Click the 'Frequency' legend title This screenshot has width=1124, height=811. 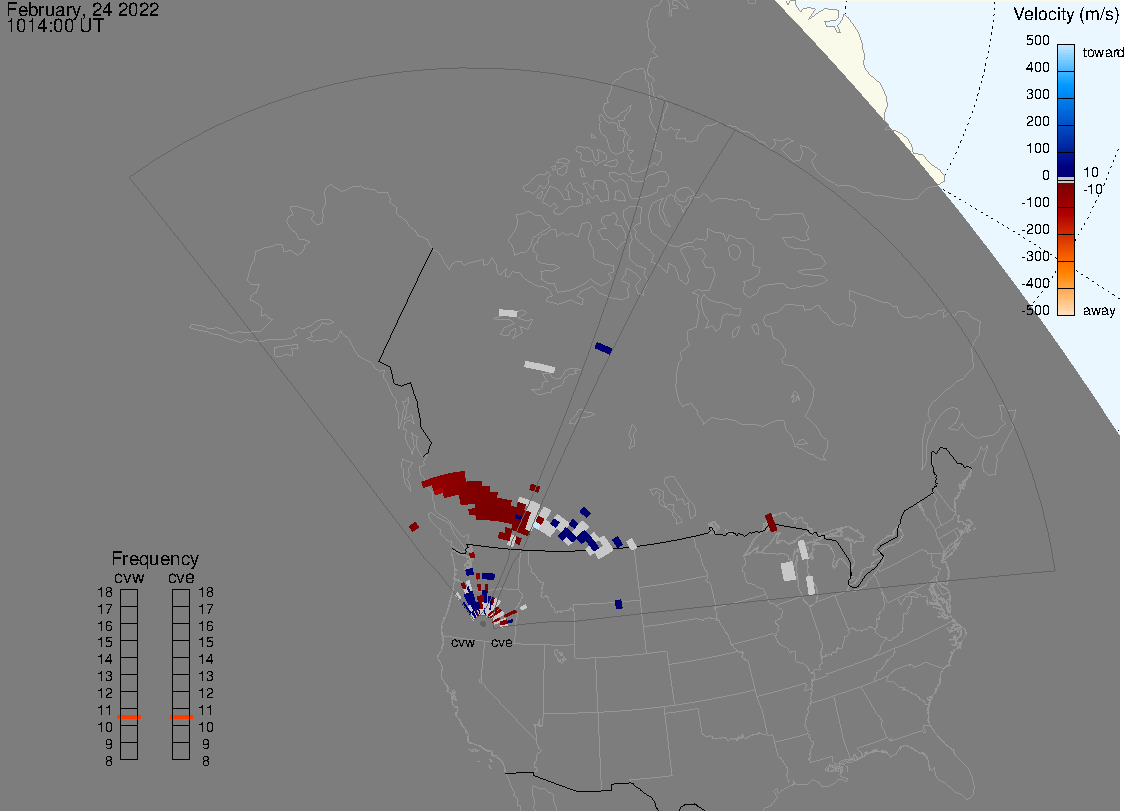(155, 559)
